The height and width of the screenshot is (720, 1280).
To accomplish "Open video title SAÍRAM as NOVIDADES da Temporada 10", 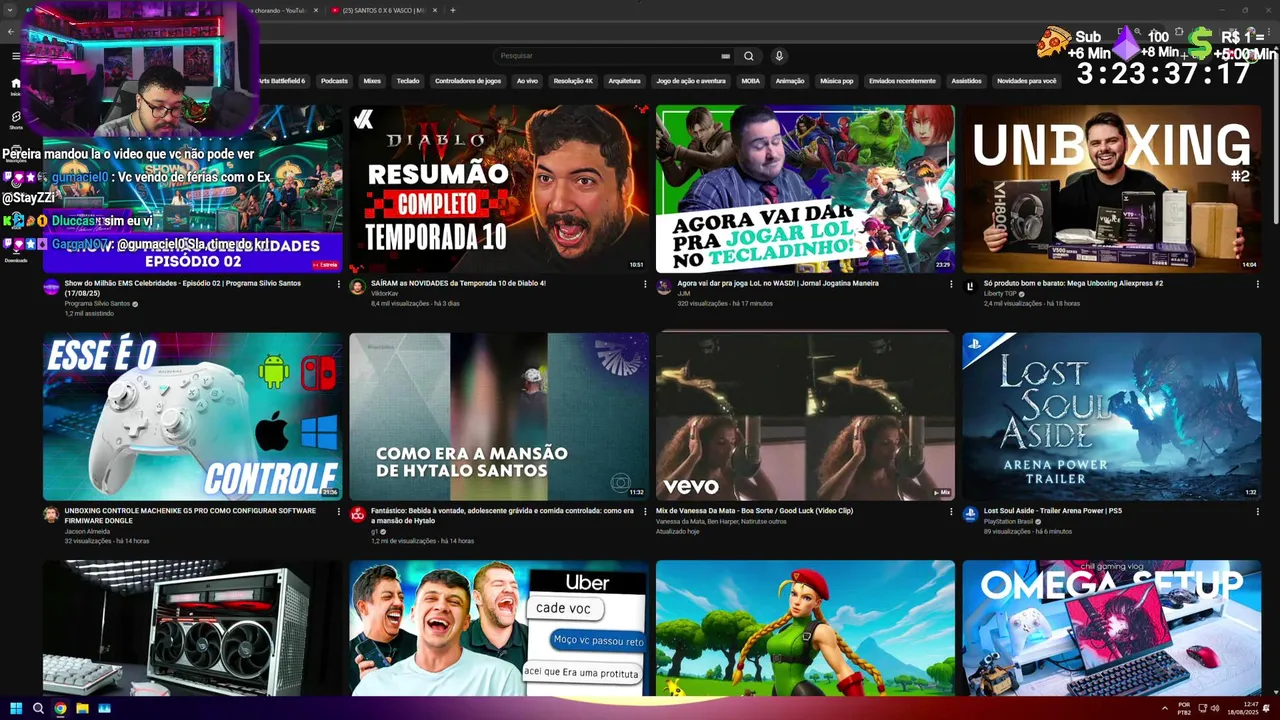I will [x=458, y=283].
